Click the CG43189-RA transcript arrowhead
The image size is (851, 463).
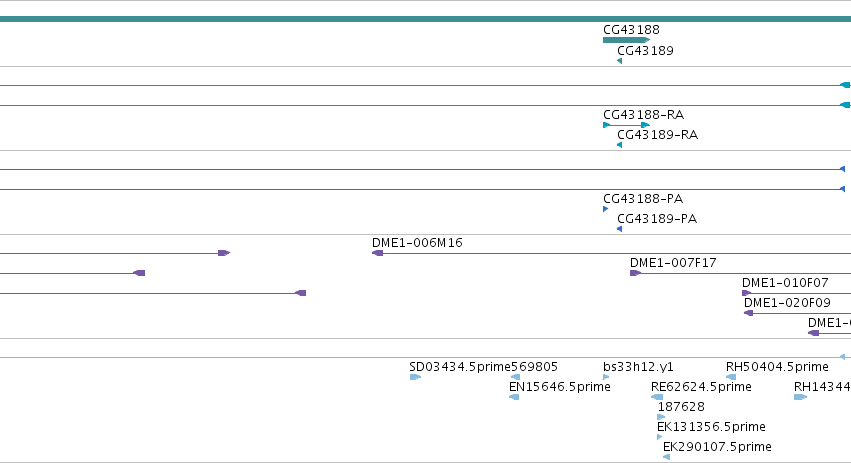(619, 145)
